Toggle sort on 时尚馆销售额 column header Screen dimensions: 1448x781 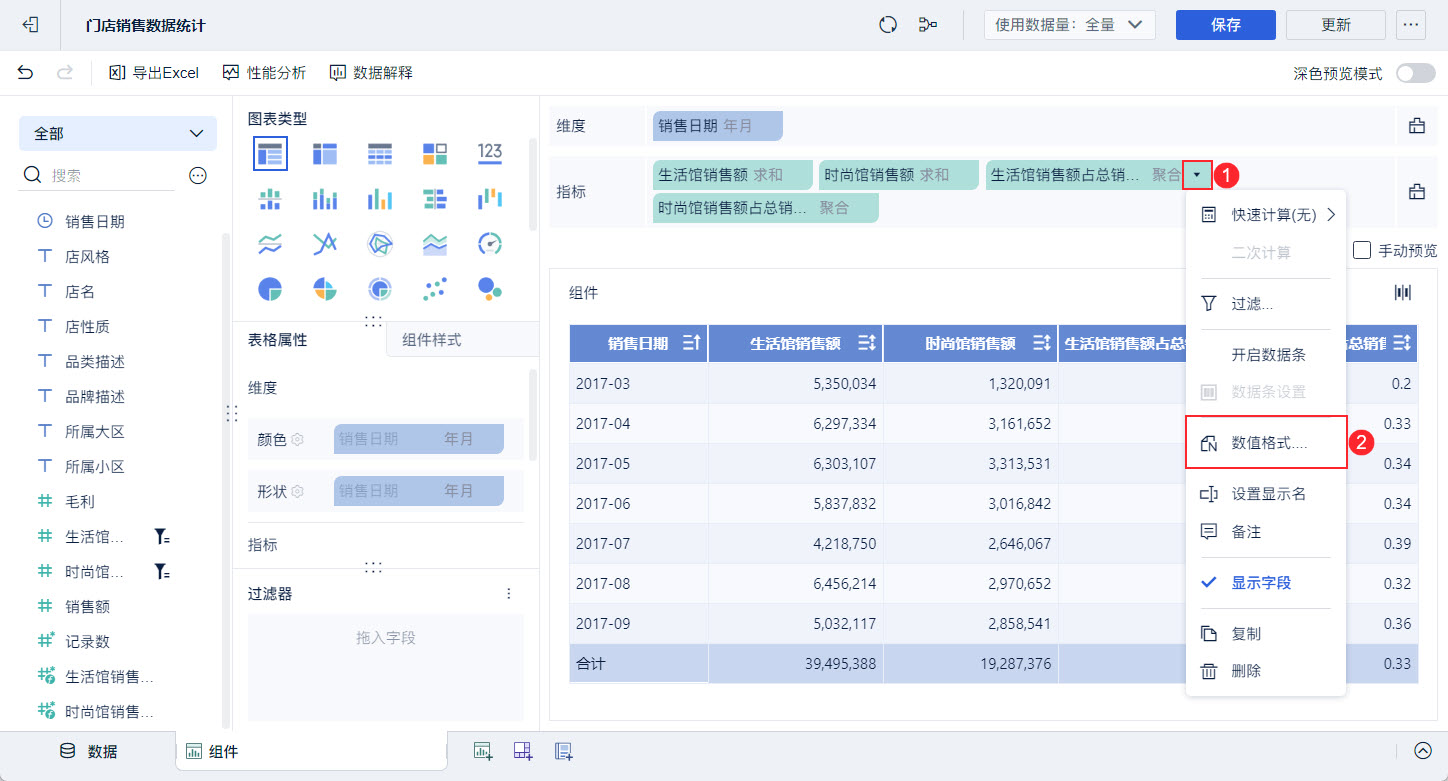coord(1042,344)
